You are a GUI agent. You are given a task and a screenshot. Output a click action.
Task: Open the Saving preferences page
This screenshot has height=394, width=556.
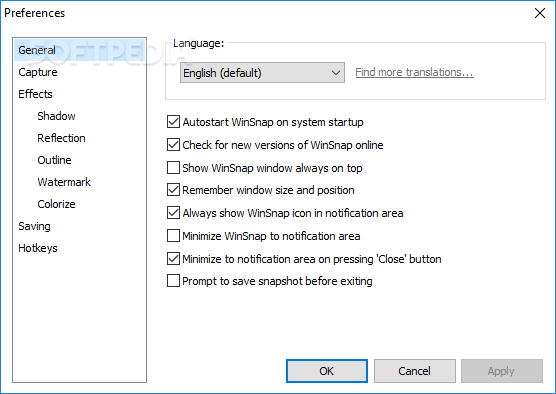coord(34,226)
